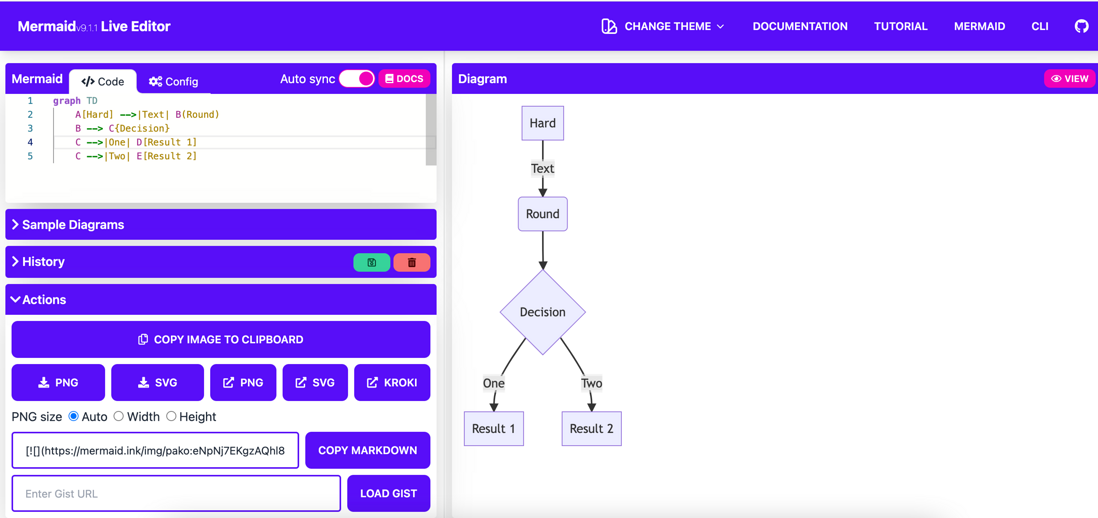Screen dimensions: 1098x518
Task: Click the Hard node in diagram
Action: [543, 123]
